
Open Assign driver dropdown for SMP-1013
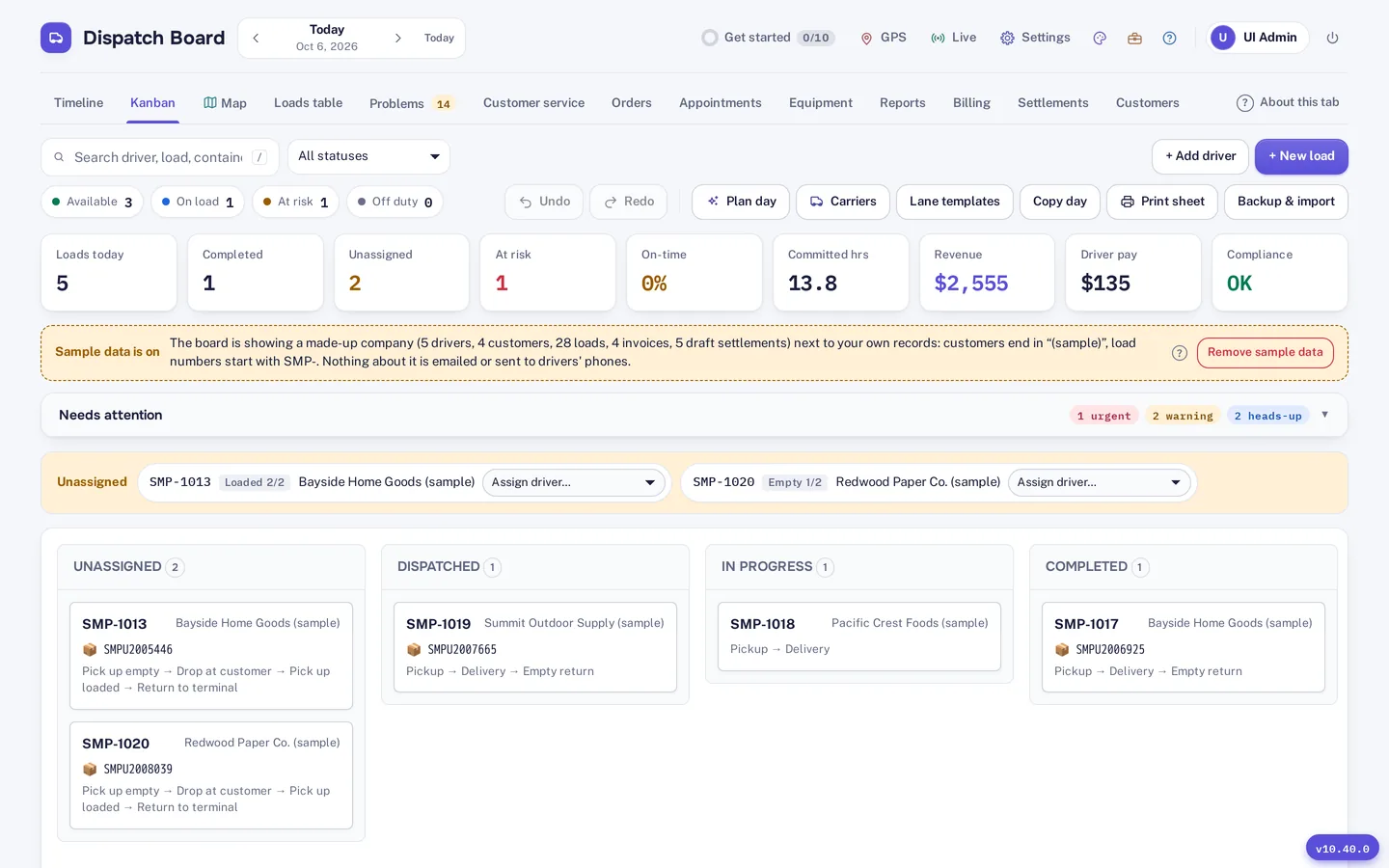click(573, 482)
